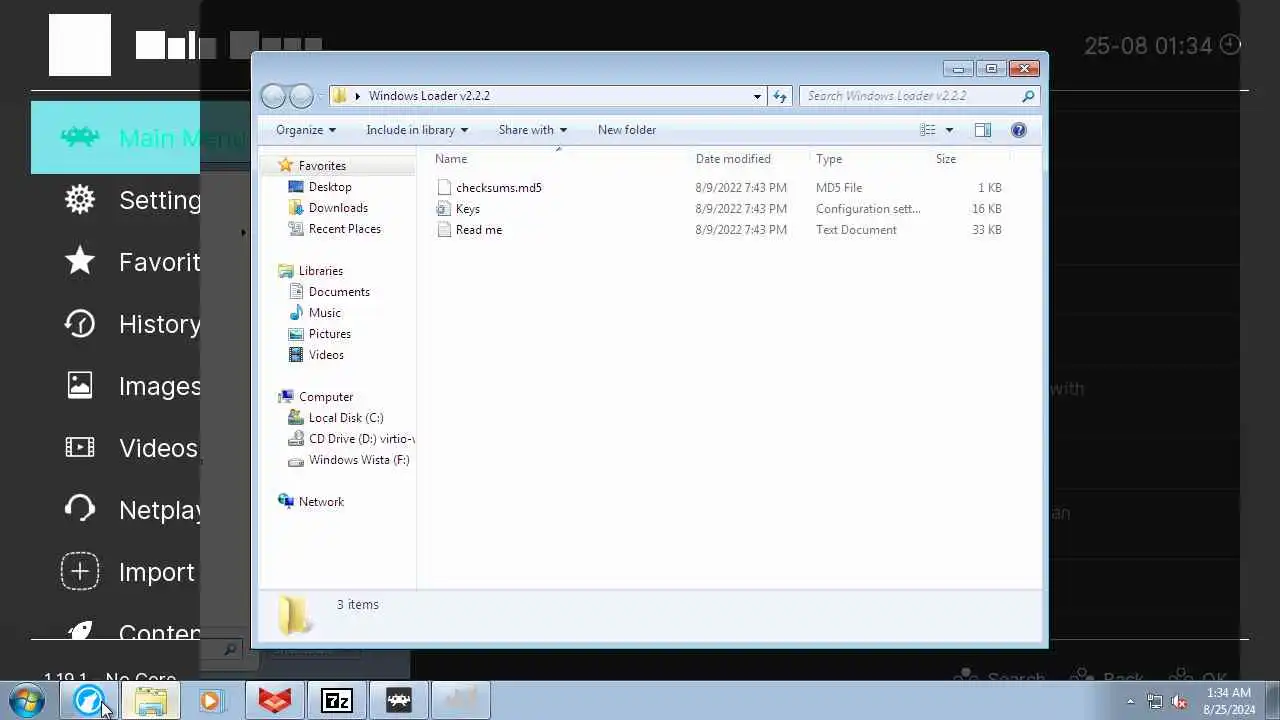
Task: Open the Include in library dropdown
Action: click(417, 130)
